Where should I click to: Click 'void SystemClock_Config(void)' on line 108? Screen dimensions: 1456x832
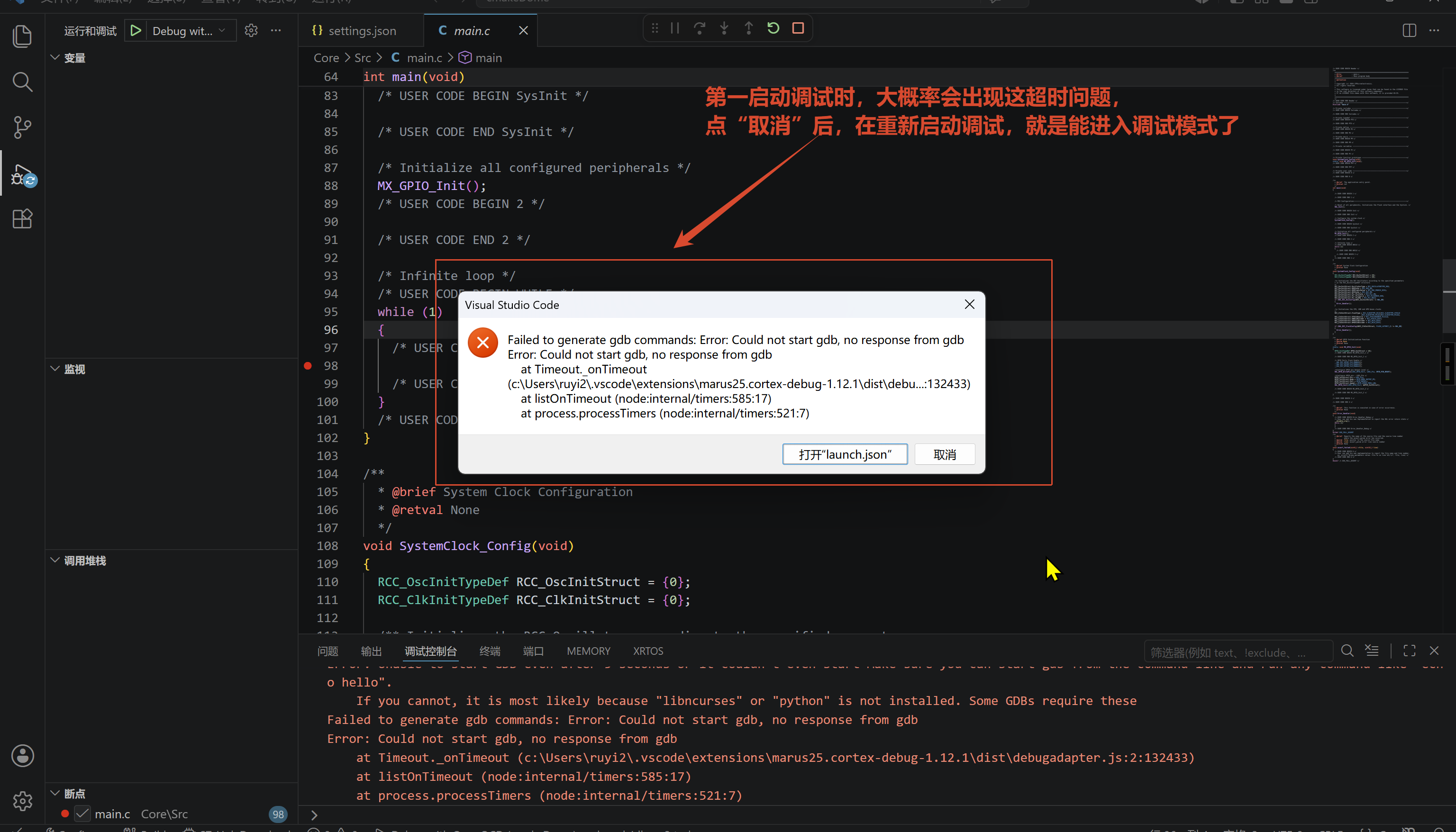[468, 546]
